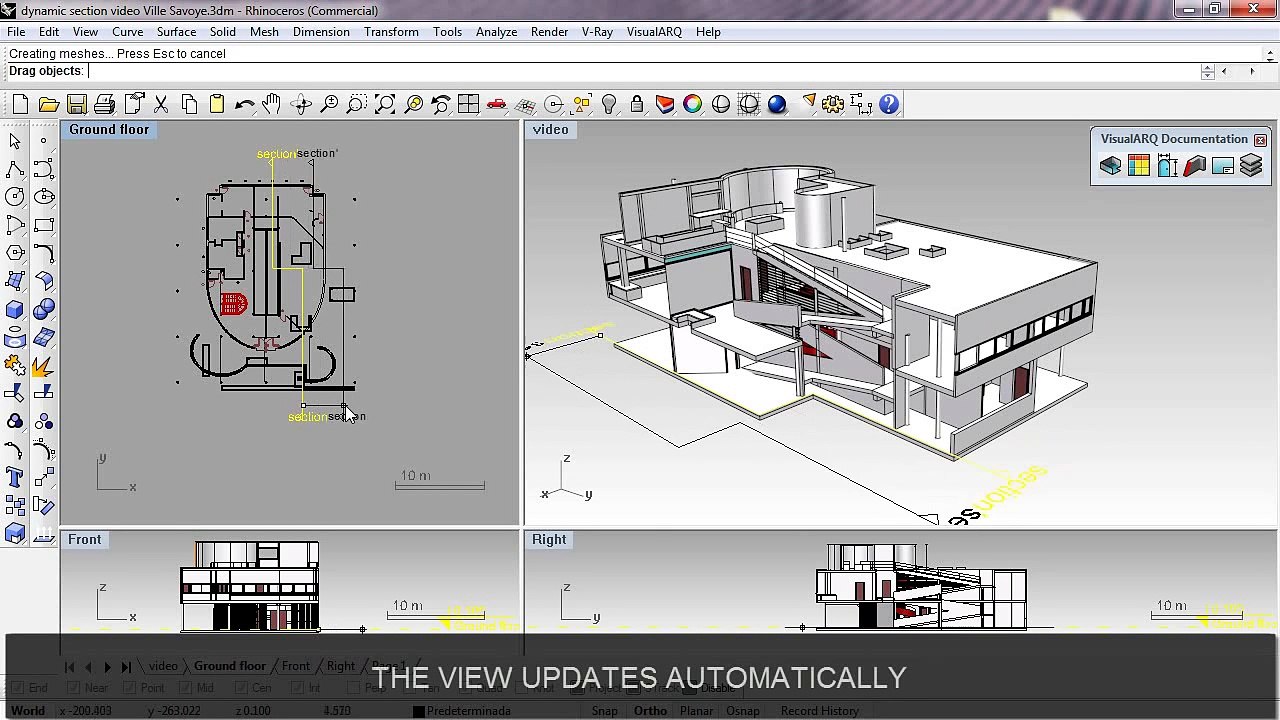Toggle the Osnap status bar pane
Image resolution: width=1280 pixels, height=720 pixels.
pyautogui.click(x=743, y=711)
